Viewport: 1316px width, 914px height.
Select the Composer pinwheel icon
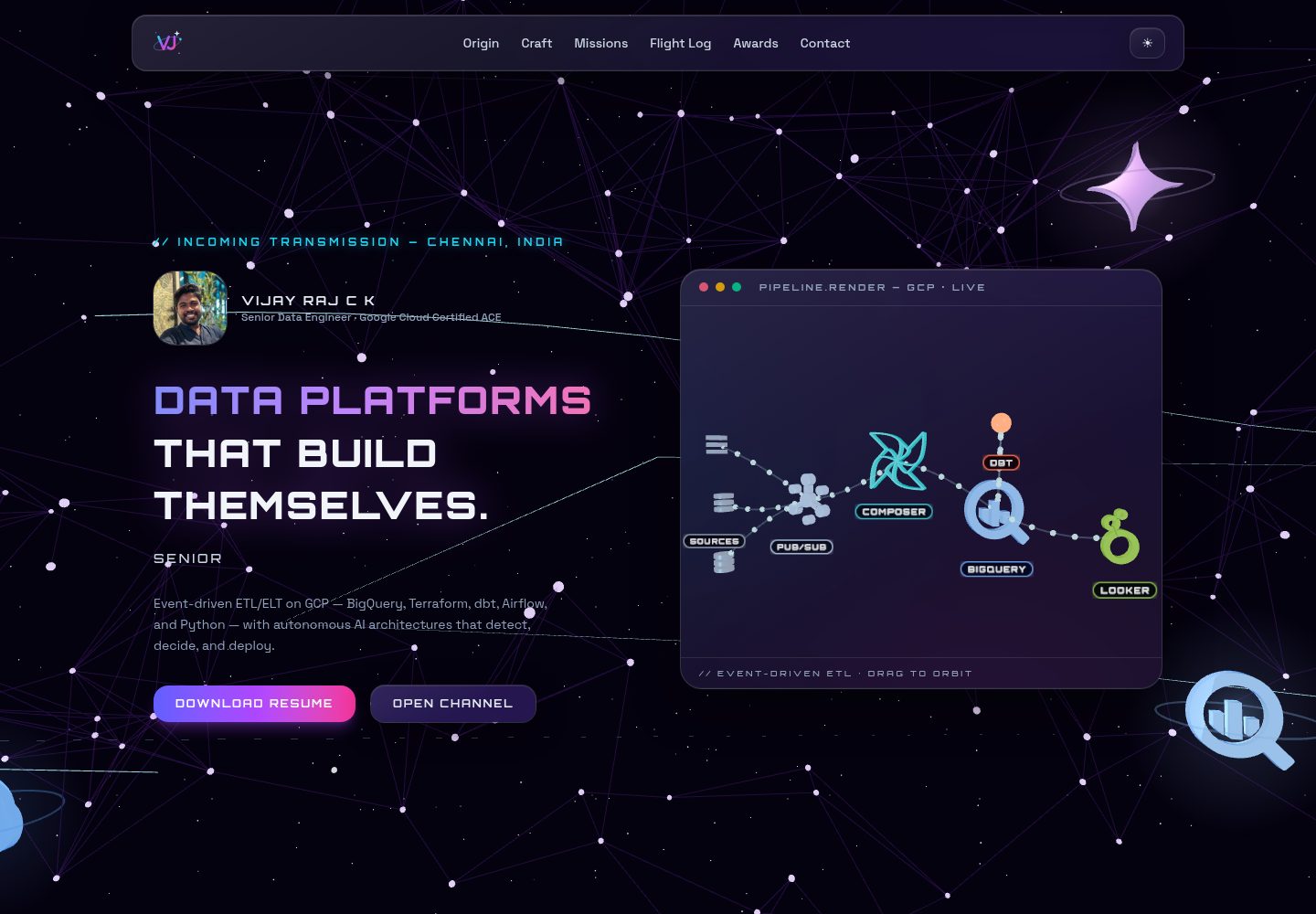(x=897, y=461)
